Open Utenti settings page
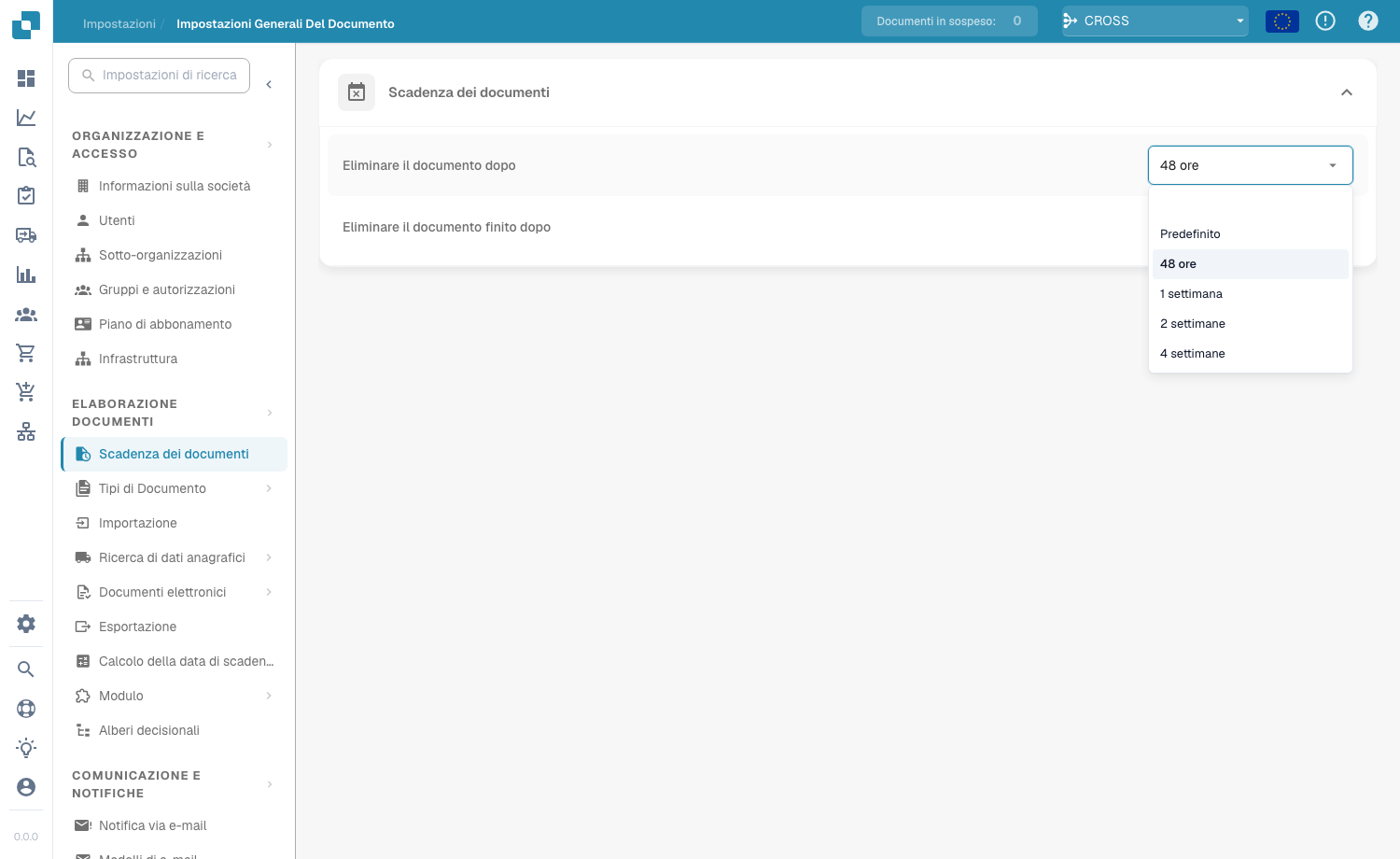1400x859 pixels. click(174, 220)
